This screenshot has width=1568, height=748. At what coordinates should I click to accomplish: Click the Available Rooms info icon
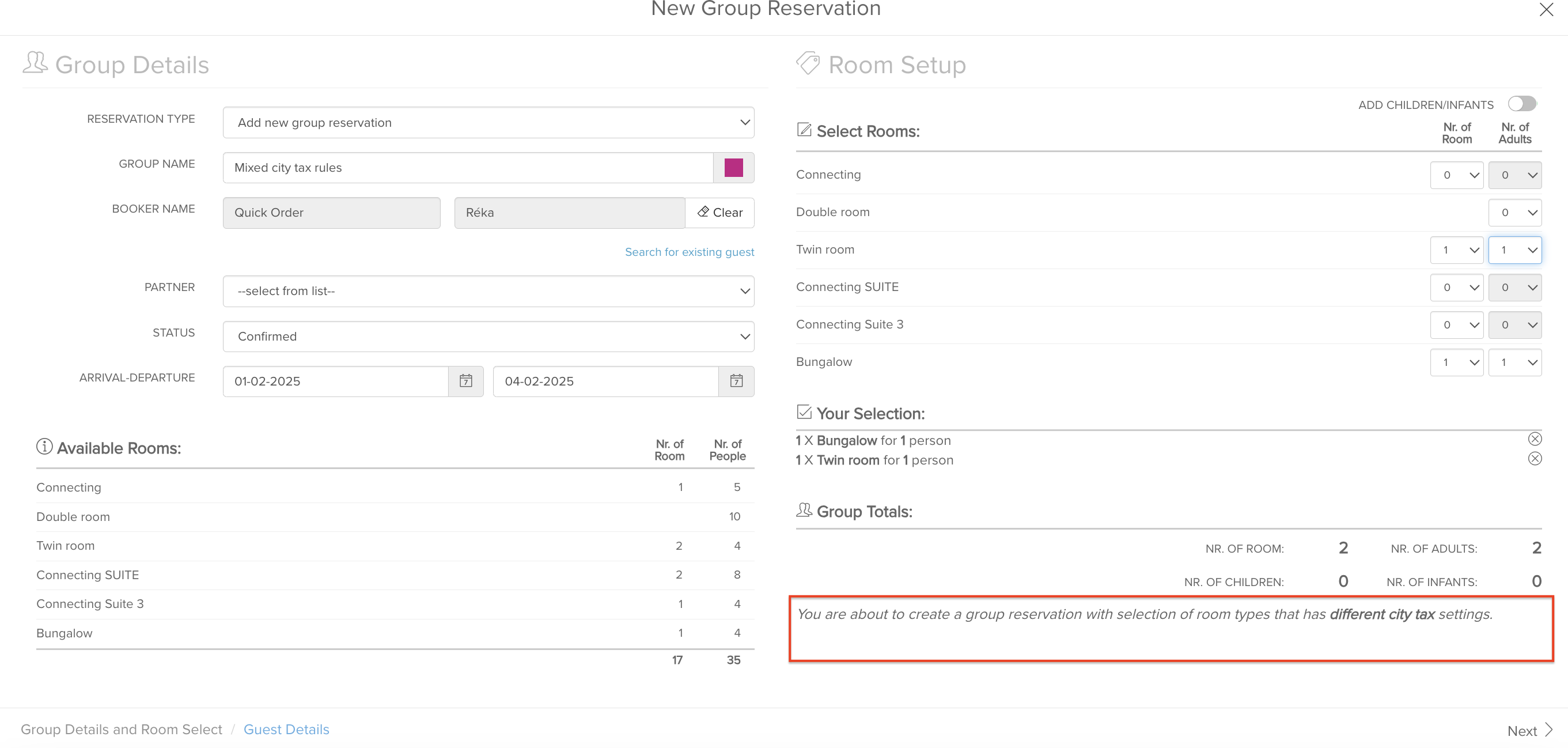click(x=44, y=447)
